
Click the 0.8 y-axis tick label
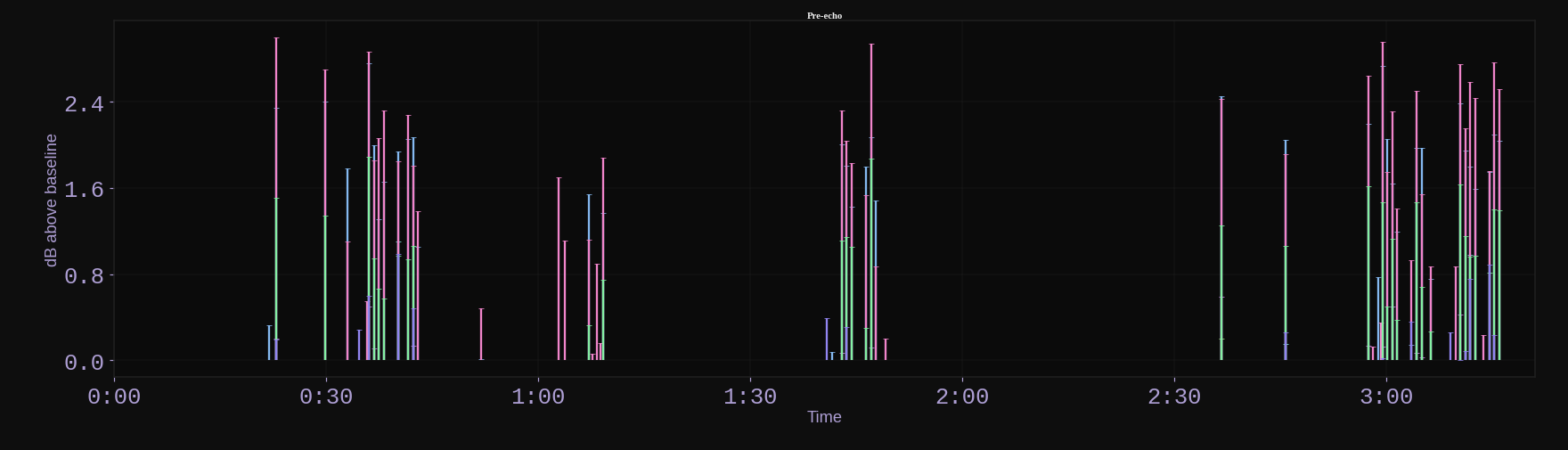pos(84,276)
